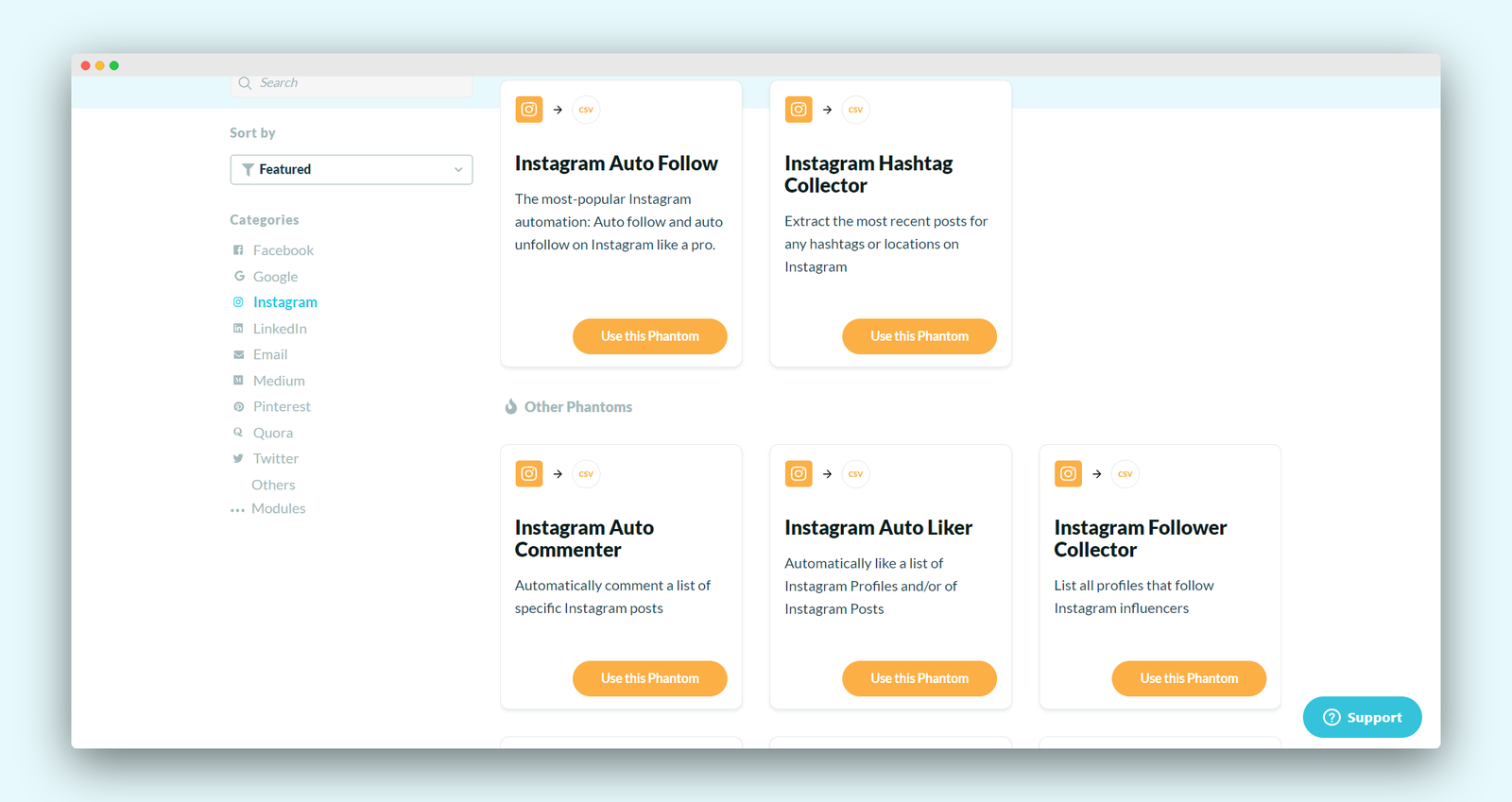
Task: Use the Instagram Follower Collector Phantom
Action: pos(1189,678)
